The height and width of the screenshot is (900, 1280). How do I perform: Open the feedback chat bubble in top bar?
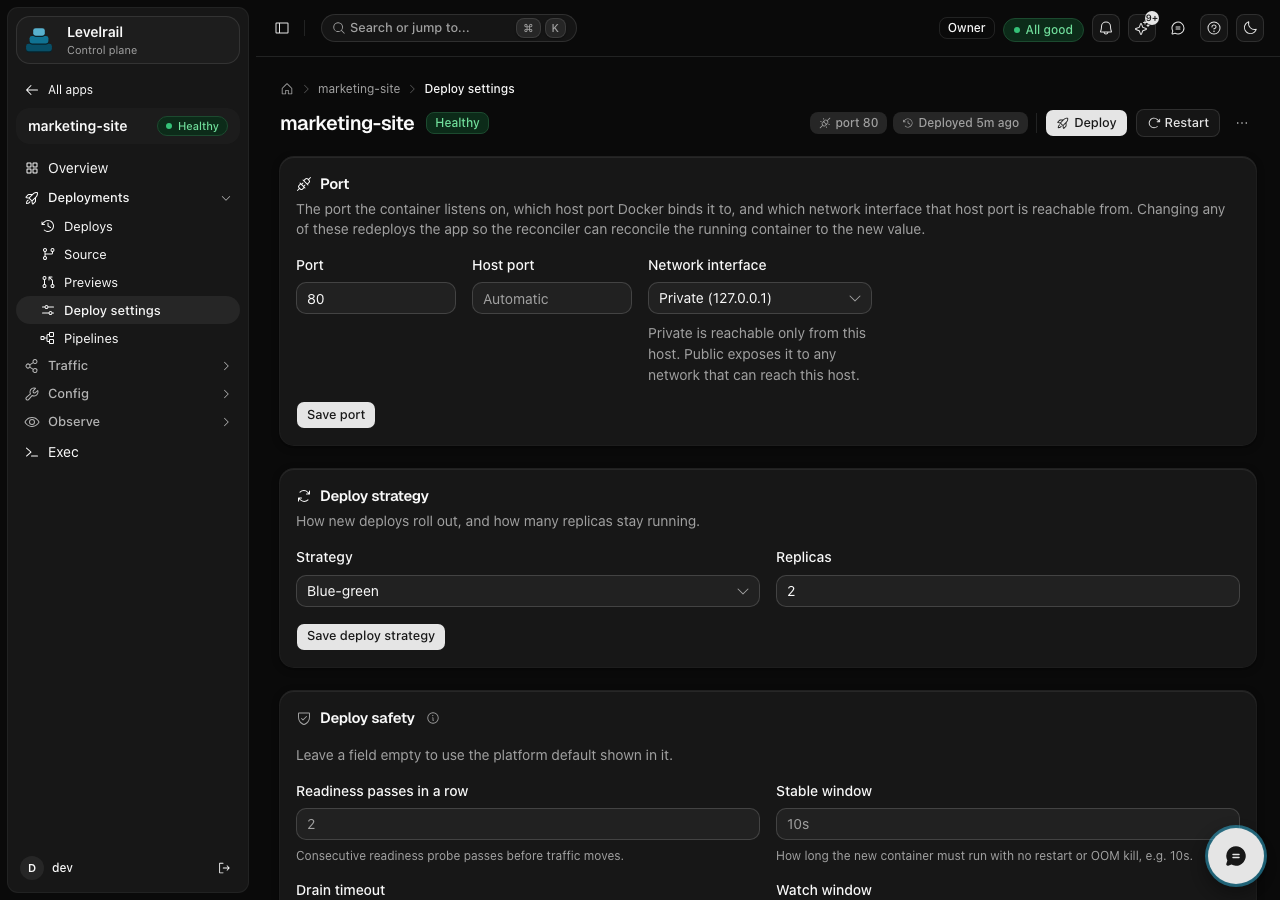pos(1178,28)
